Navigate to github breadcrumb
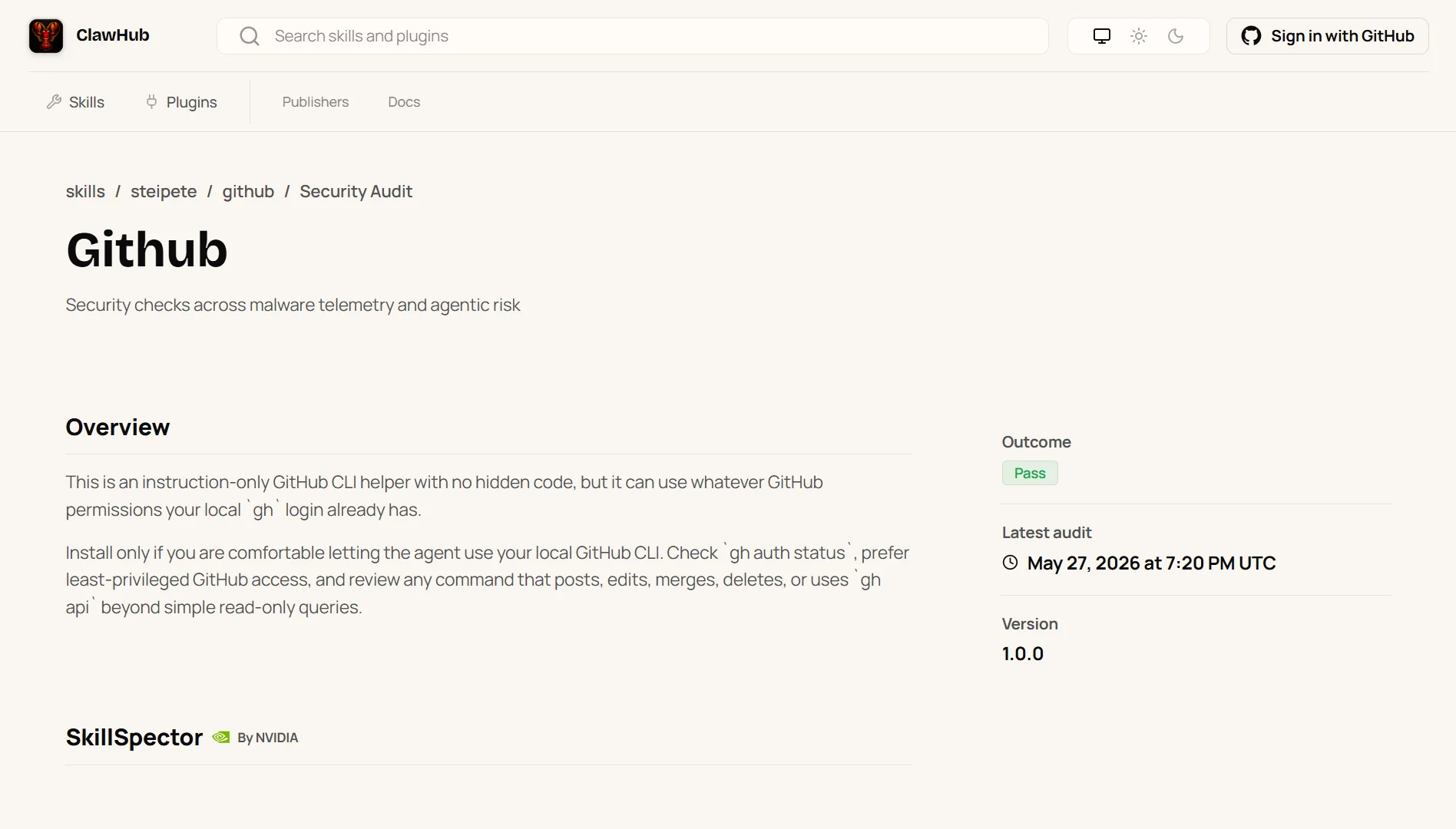The height and width of the screenshot is (829, 1456). [x=248, y=191]
